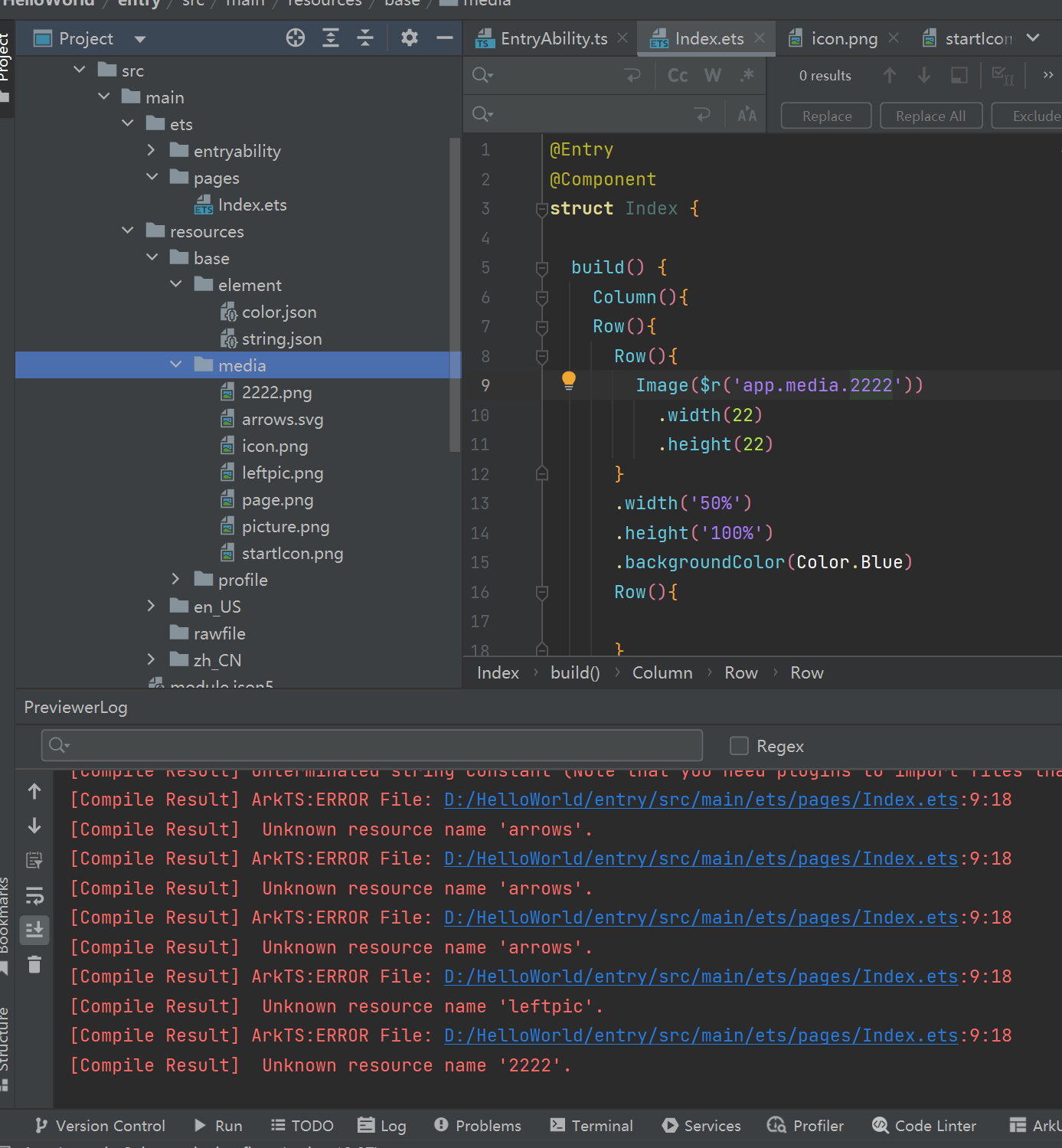Toggle soft-wrap in PreviewerLog
The width and height of the screenshot is (1062, 1148).
[x=34, y=895]
